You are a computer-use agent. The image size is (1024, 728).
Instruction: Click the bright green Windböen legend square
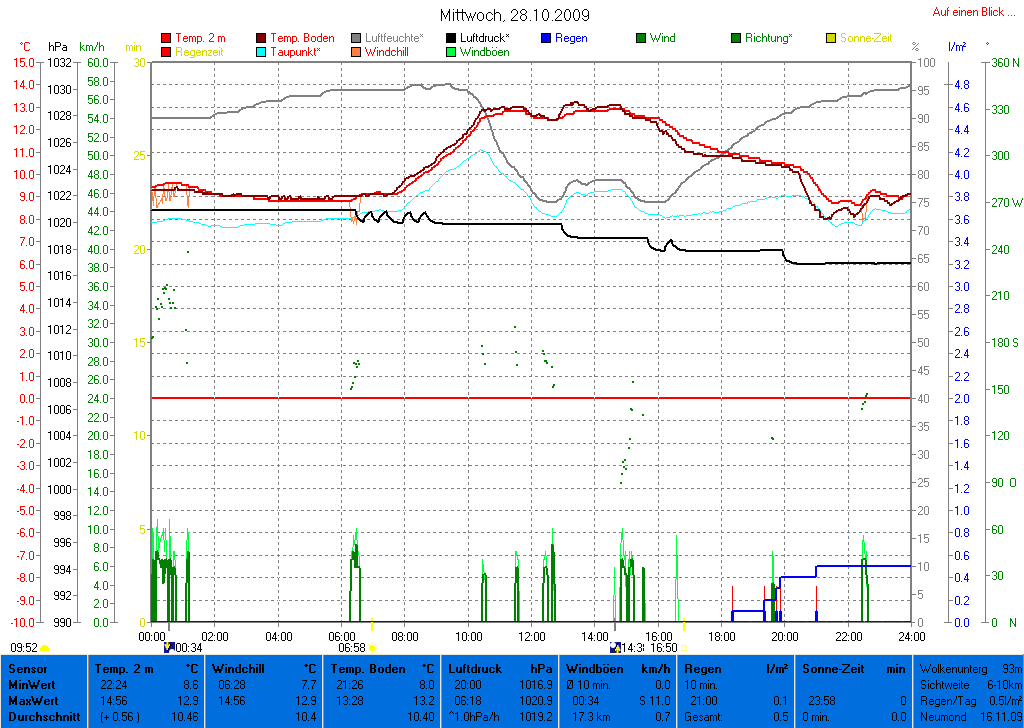(451, 51)
